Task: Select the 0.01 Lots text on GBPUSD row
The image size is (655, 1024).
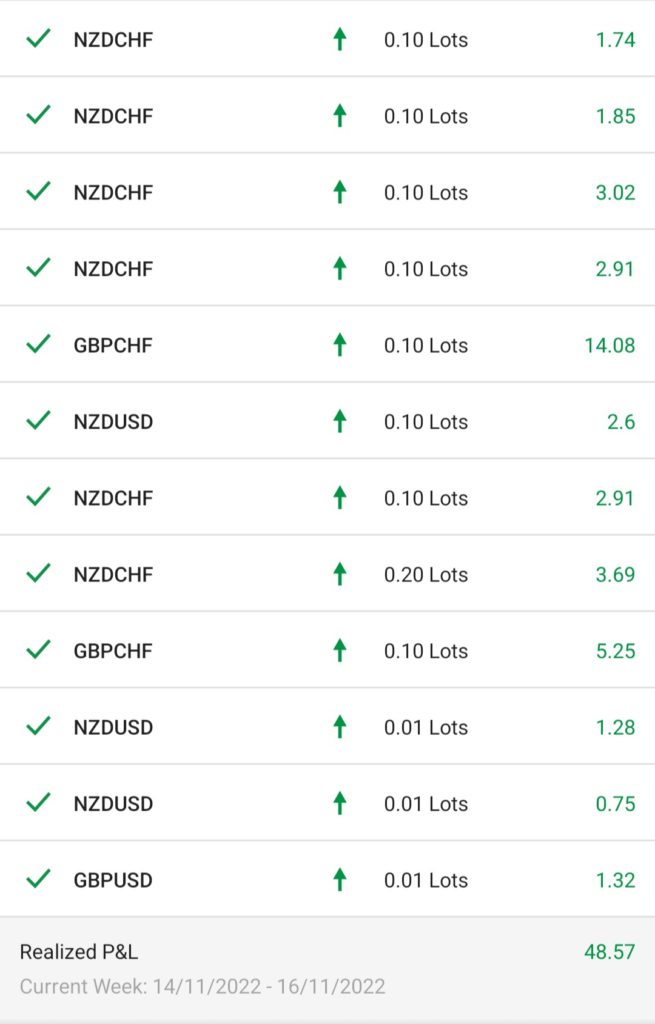Action: coord(426,880)
